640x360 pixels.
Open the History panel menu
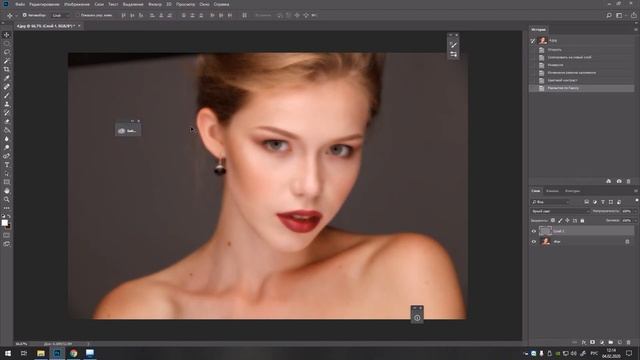tap(636, 29)
